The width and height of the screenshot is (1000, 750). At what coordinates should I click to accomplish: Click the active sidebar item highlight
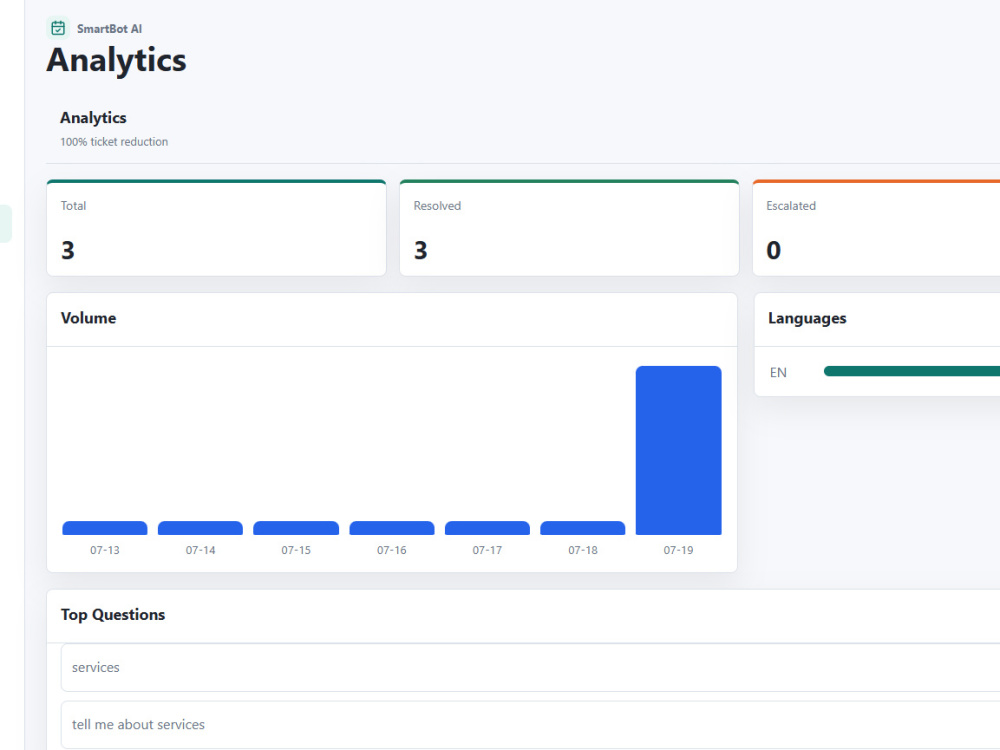coord(6,224)
